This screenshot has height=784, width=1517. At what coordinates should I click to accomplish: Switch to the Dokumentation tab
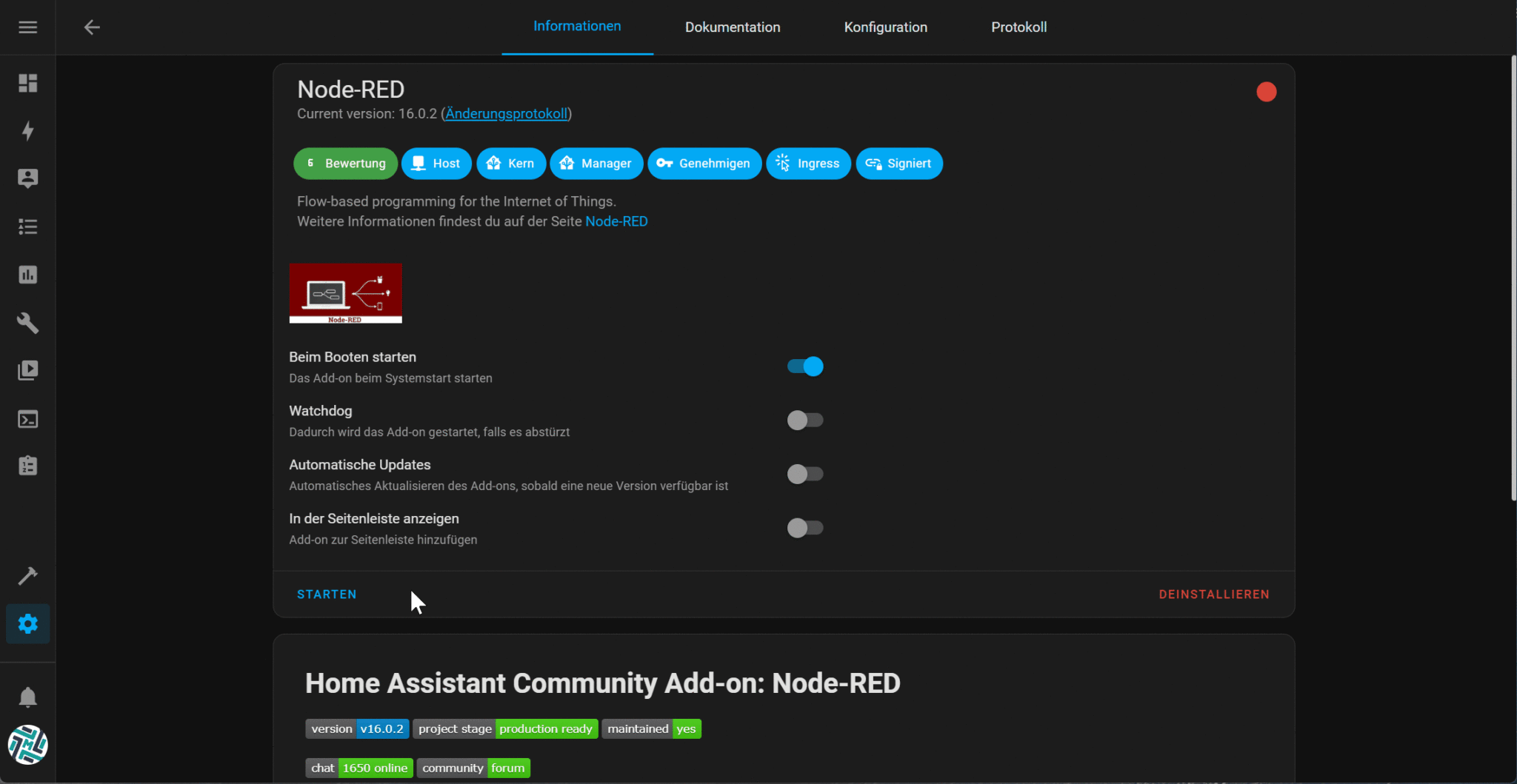point(733,27)
